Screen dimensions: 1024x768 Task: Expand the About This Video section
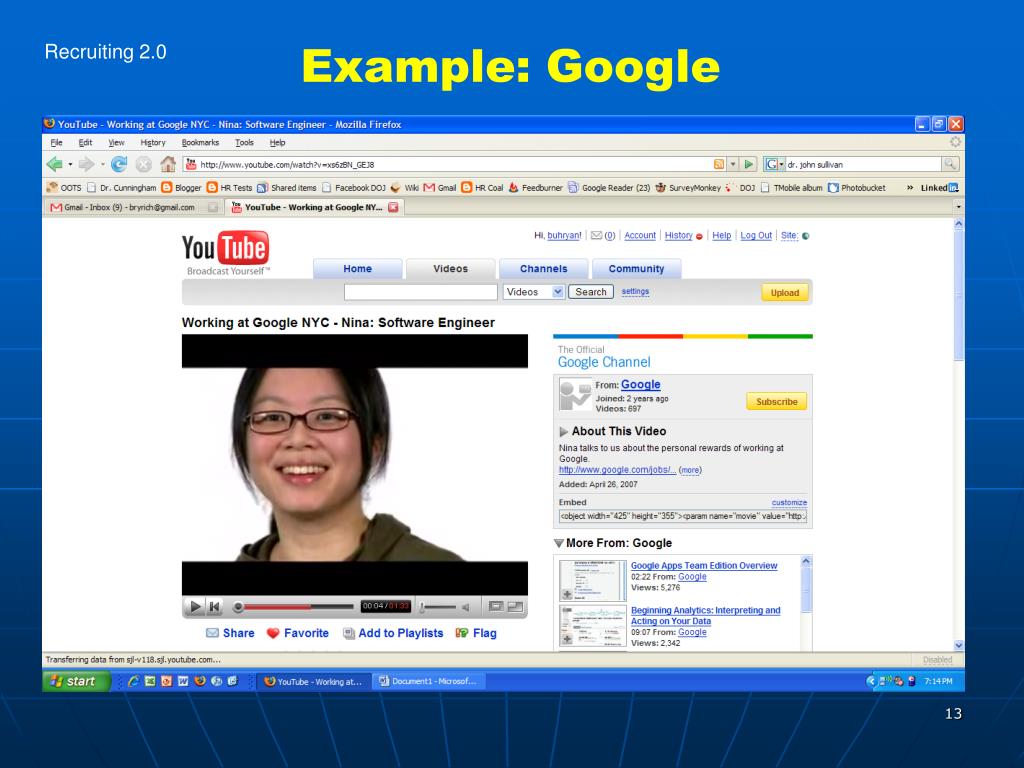(x=564, y=432)
